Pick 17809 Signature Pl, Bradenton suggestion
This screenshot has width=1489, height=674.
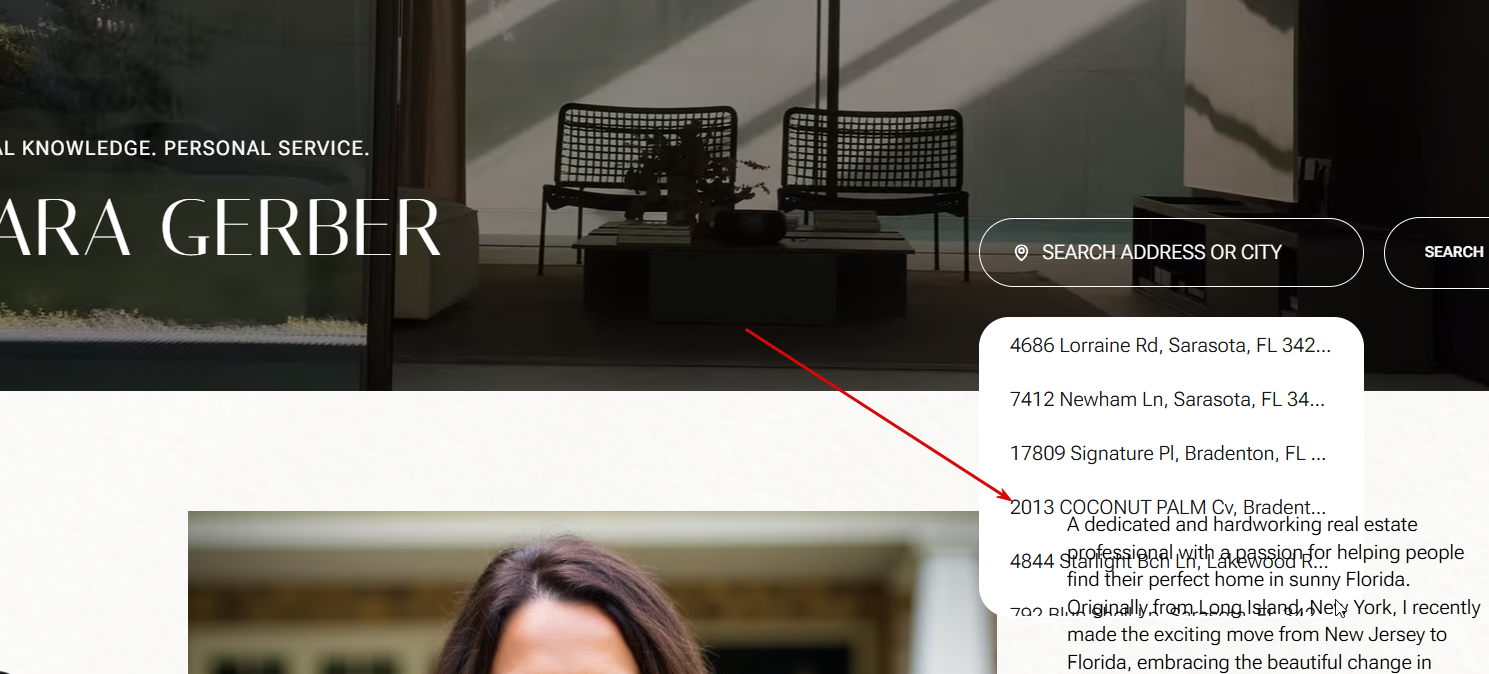click(1171, 453)
